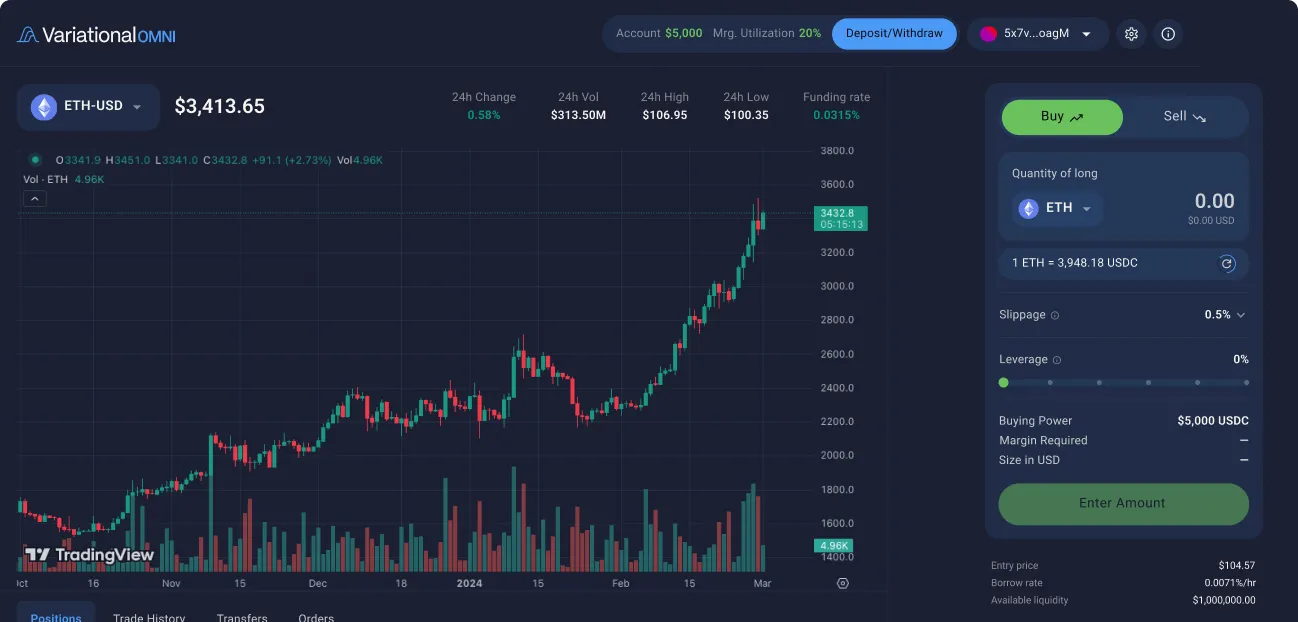Click the Slippage info tooltip icon
The width and height of the screenshot is (1298, 622).
(x=1054, y=315)
